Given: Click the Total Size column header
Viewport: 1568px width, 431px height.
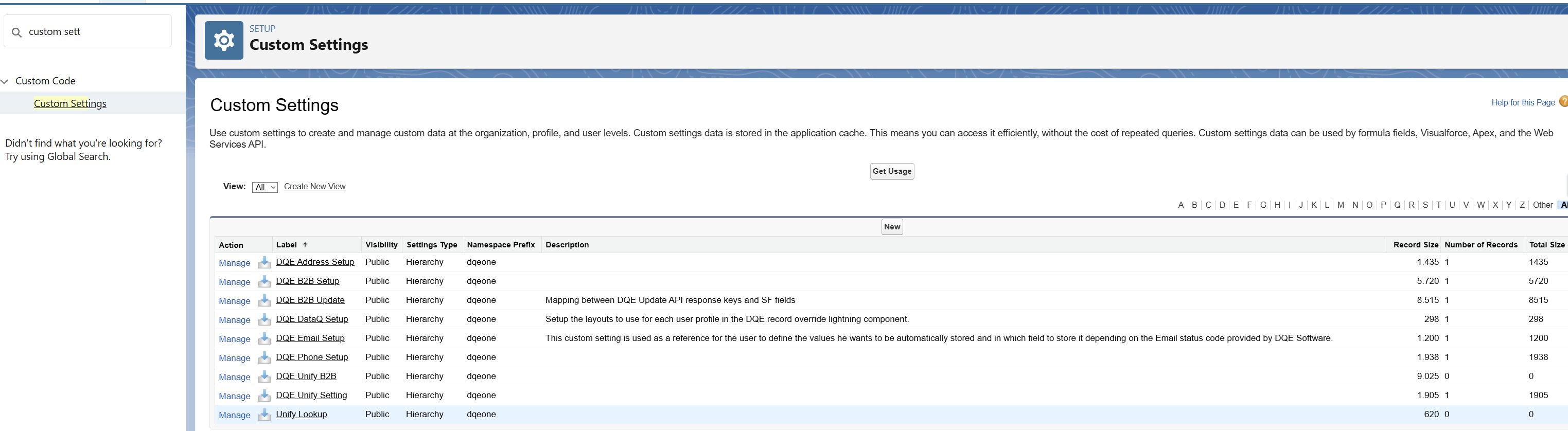Looking at the screenshot, I should pos(1547,245).
